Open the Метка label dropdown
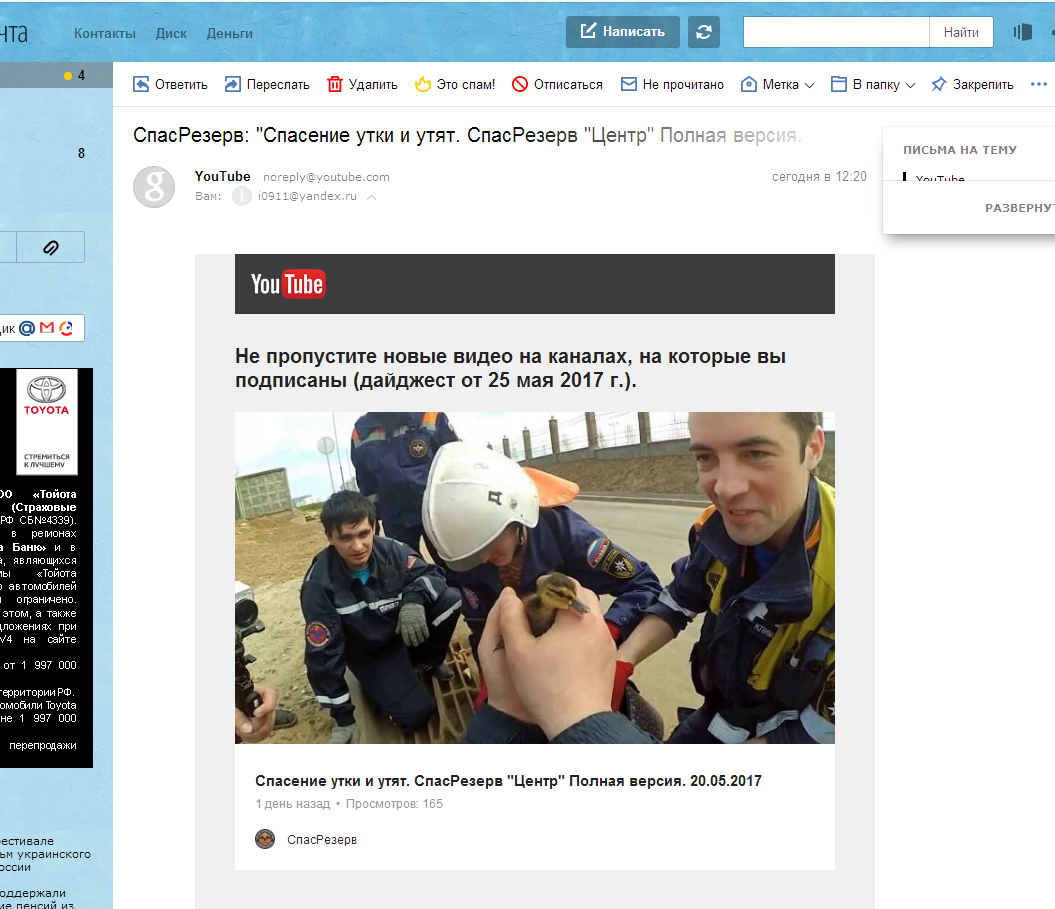The height and width of the screenshot is (909, 1055). click(x=778, y=85)
